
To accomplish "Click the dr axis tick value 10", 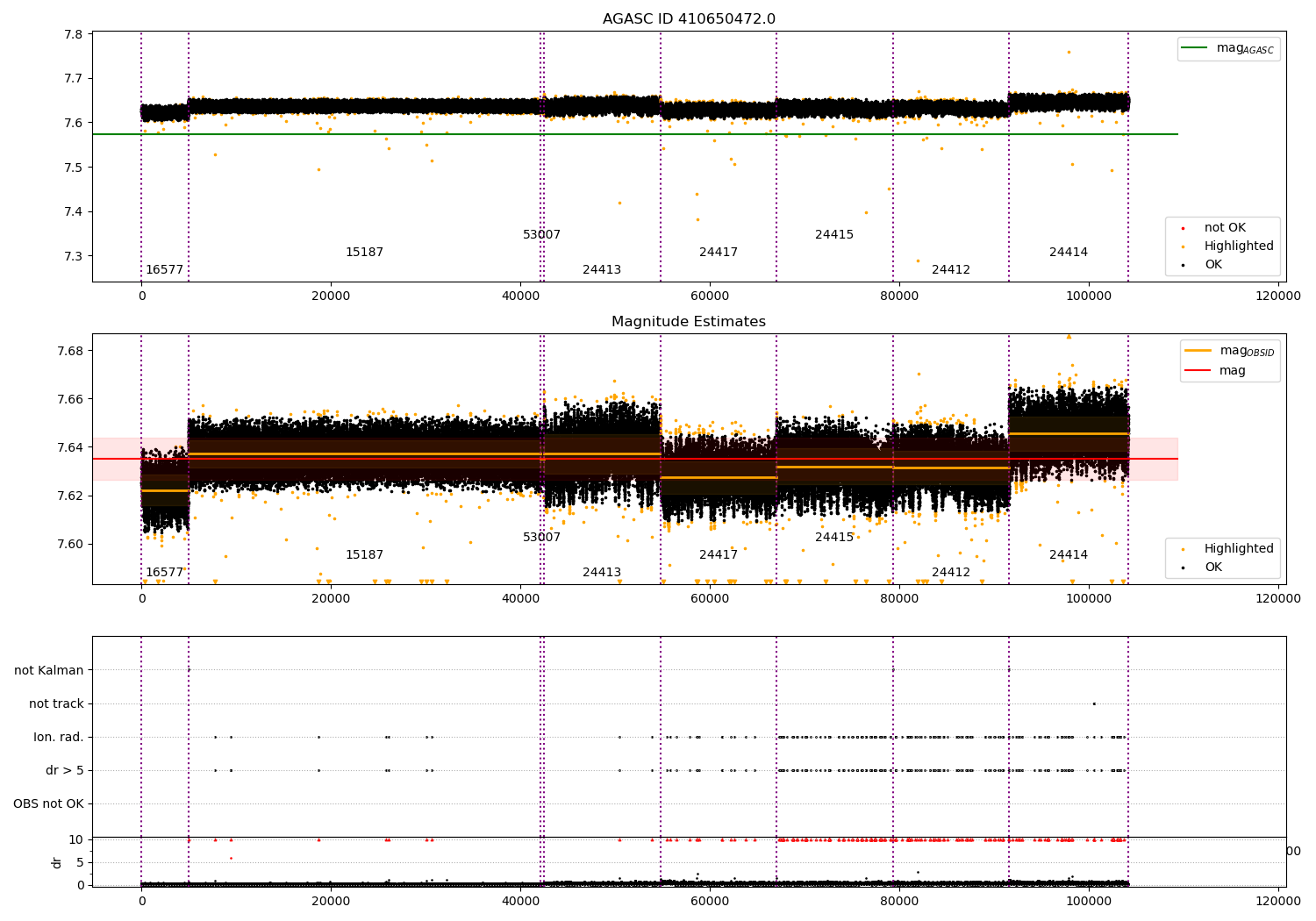I will tap(75, 839).
